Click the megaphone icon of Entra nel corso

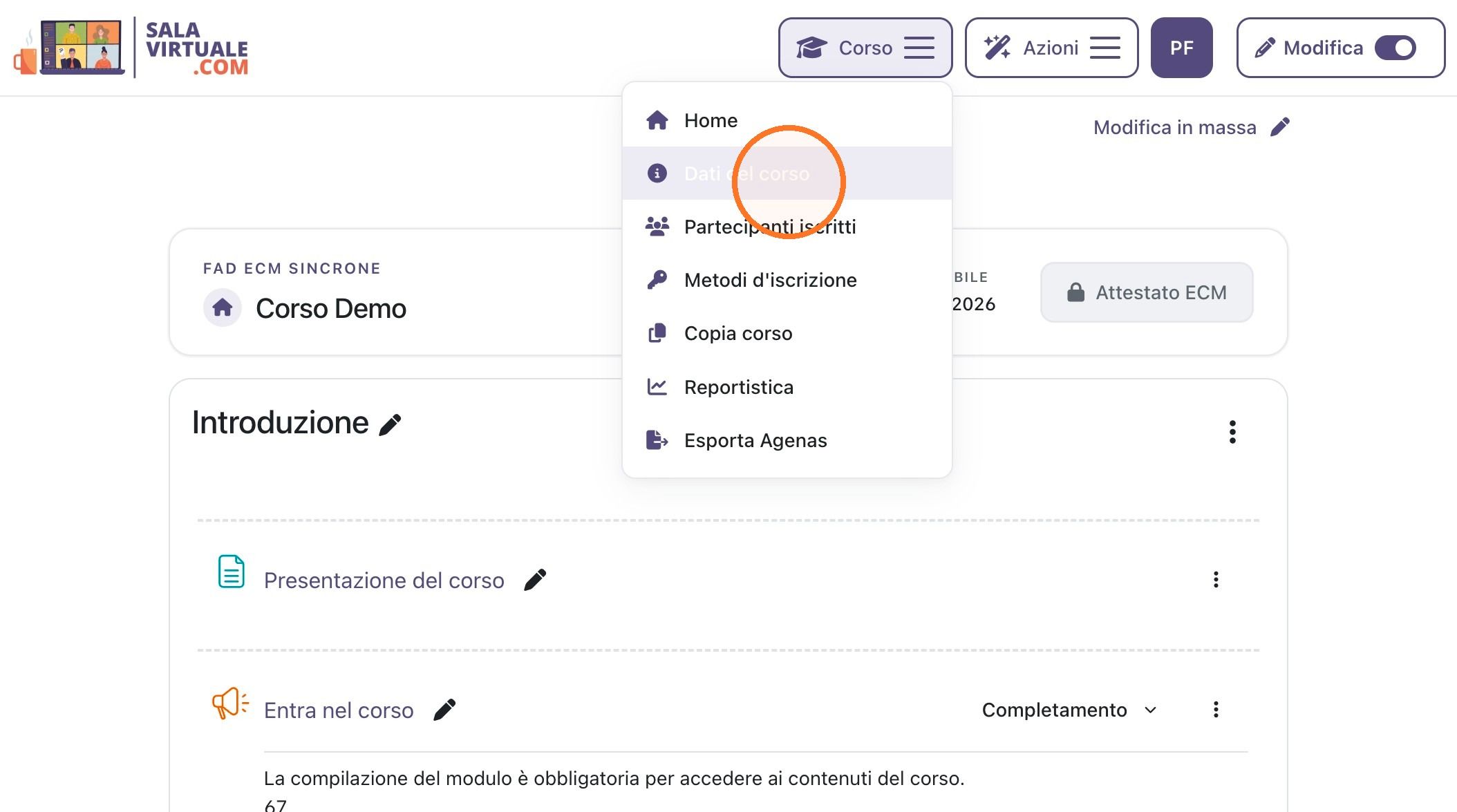230,704
